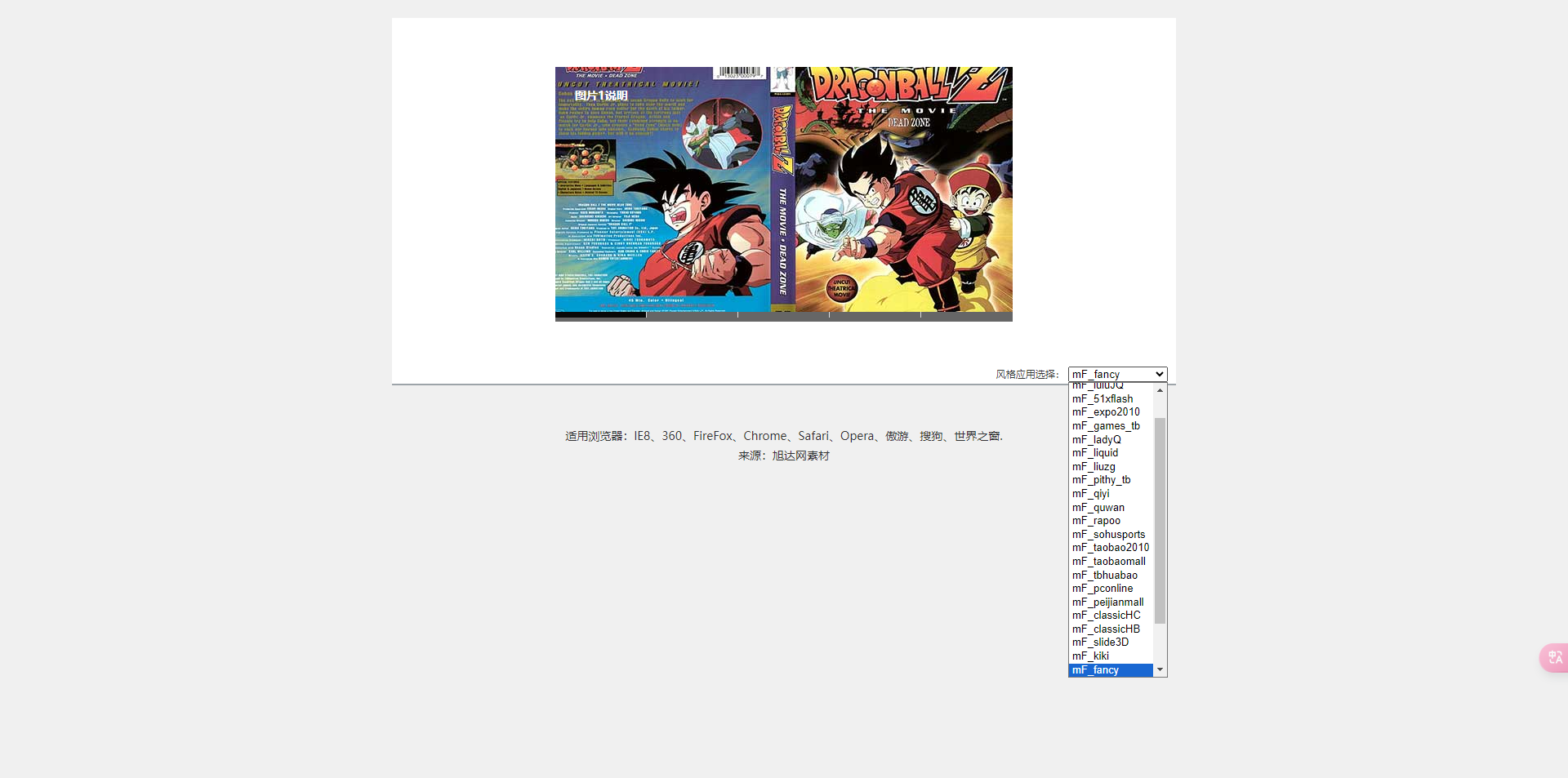The image size is (1568, 778).
Task: Choose the mF_expo2010 style option
Action: click(x=1111, y=412)
